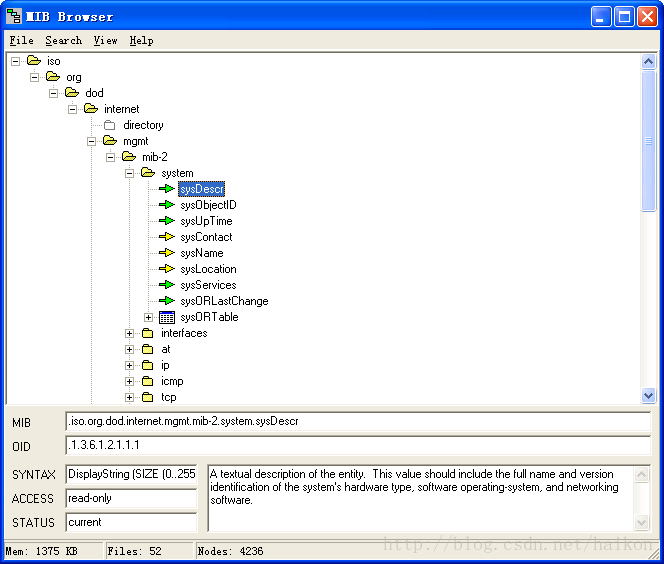
Task: Click the table icon of sysORTable
Action: click(167, 317)
